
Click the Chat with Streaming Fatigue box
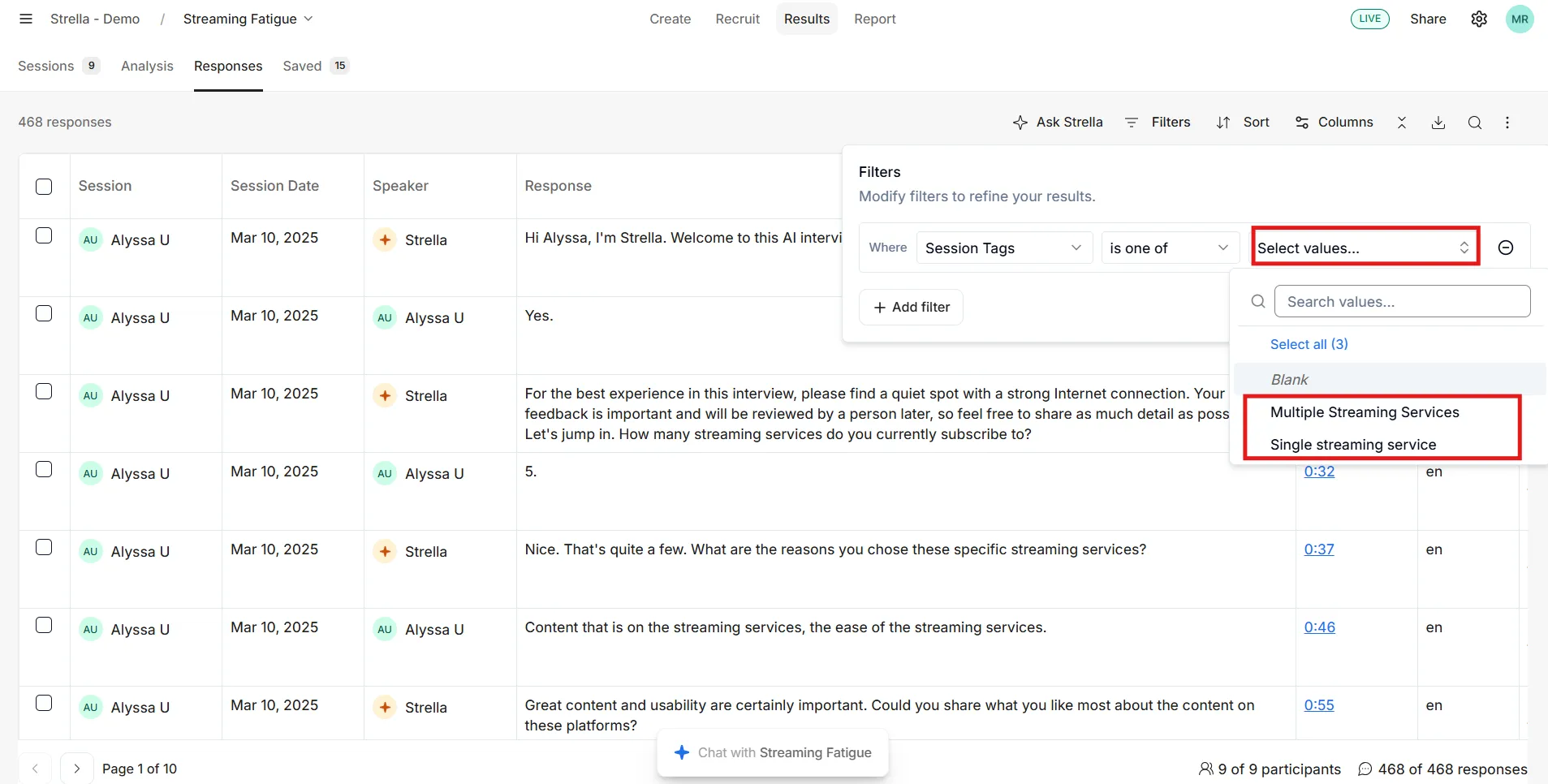[773, 753]
